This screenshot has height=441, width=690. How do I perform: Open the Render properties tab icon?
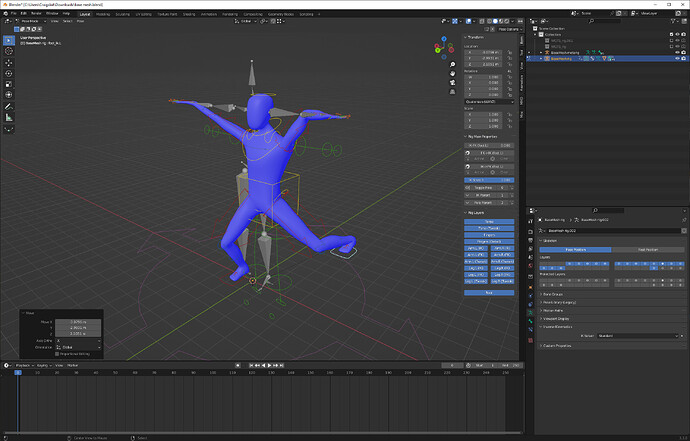pos(530,232)
